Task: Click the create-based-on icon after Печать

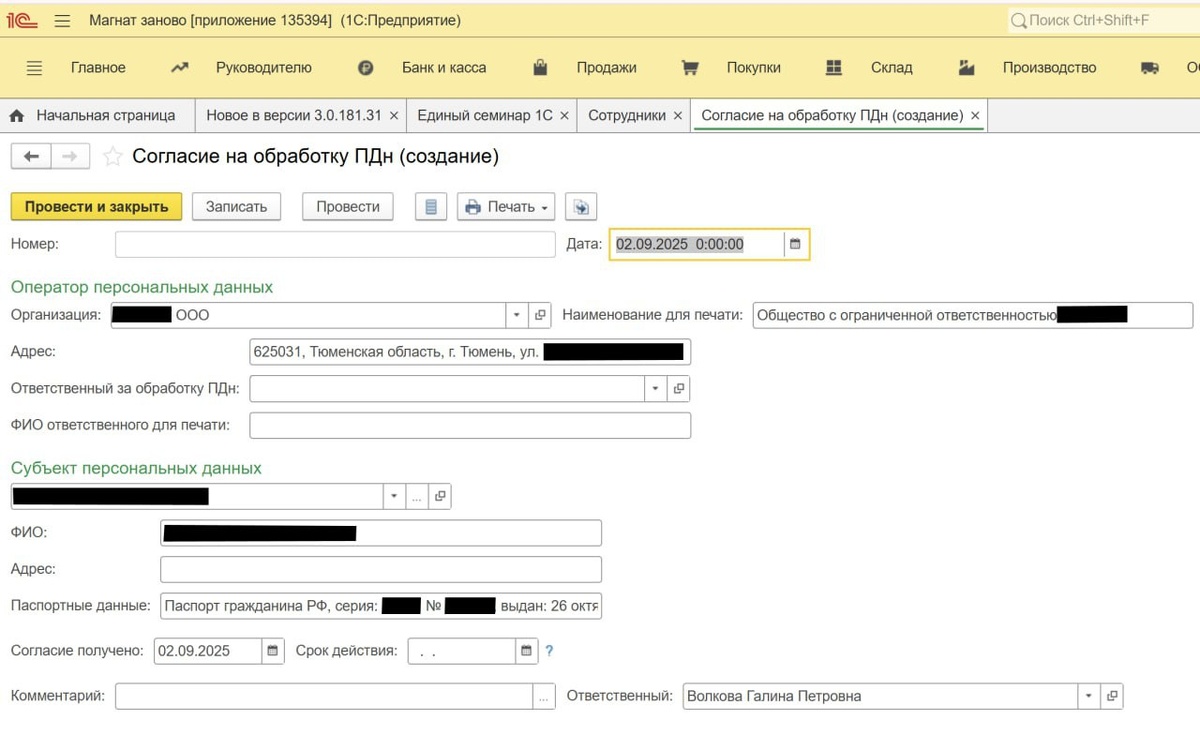Action: pyautogui.click(x=581, y=207)
